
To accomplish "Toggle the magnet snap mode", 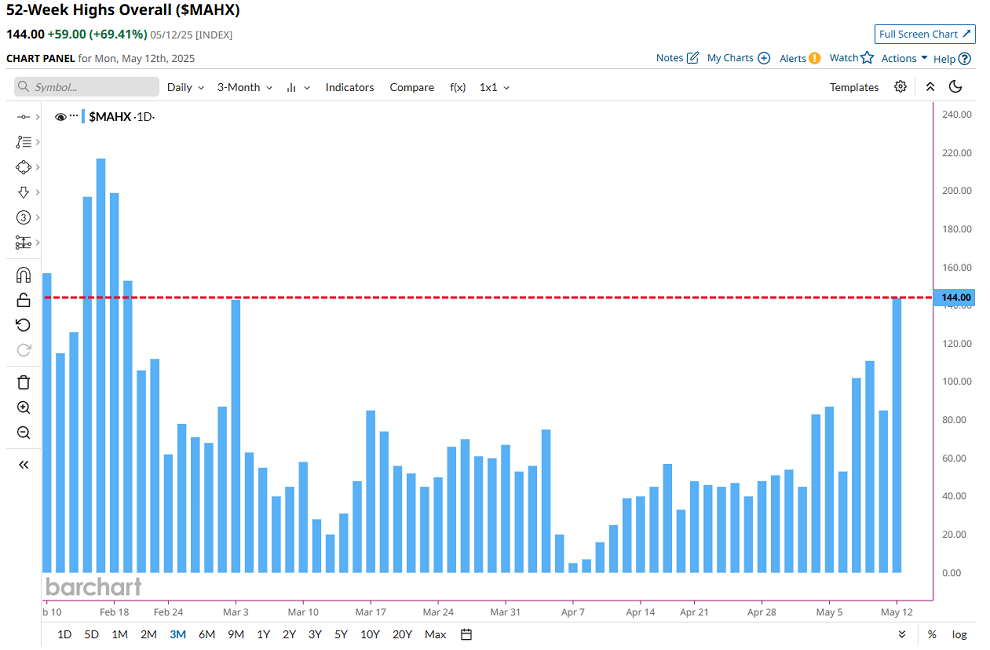I will point(24,275).
